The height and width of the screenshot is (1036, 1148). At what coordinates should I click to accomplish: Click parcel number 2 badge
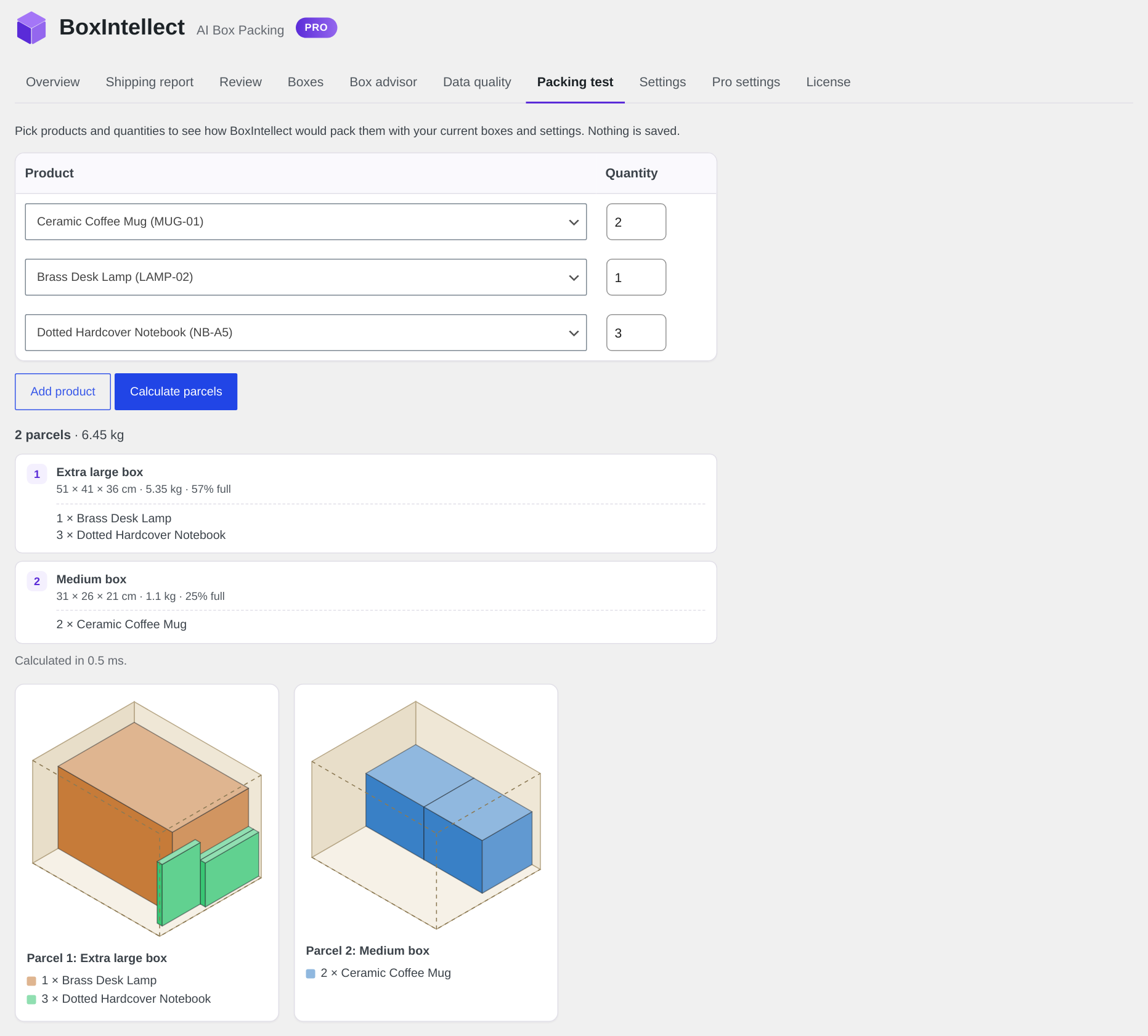pos(37,581)
